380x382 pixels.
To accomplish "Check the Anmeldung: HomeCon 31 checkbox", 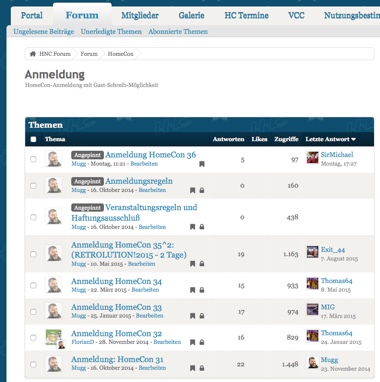I will 33,364.
